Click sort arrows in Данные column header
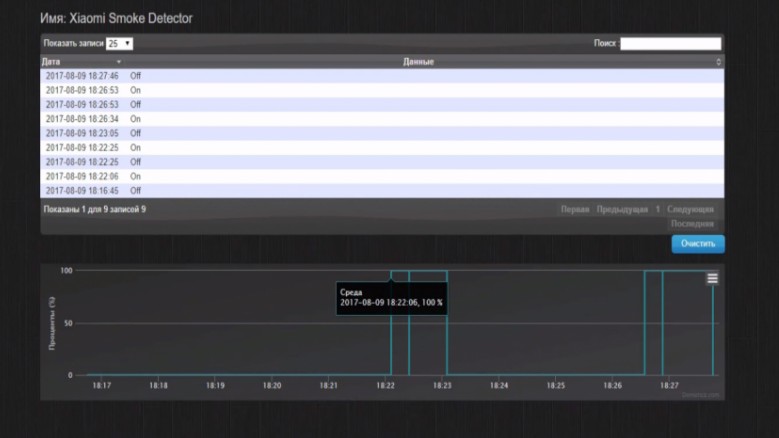This screenshot has height=438, width=779. 718,62
